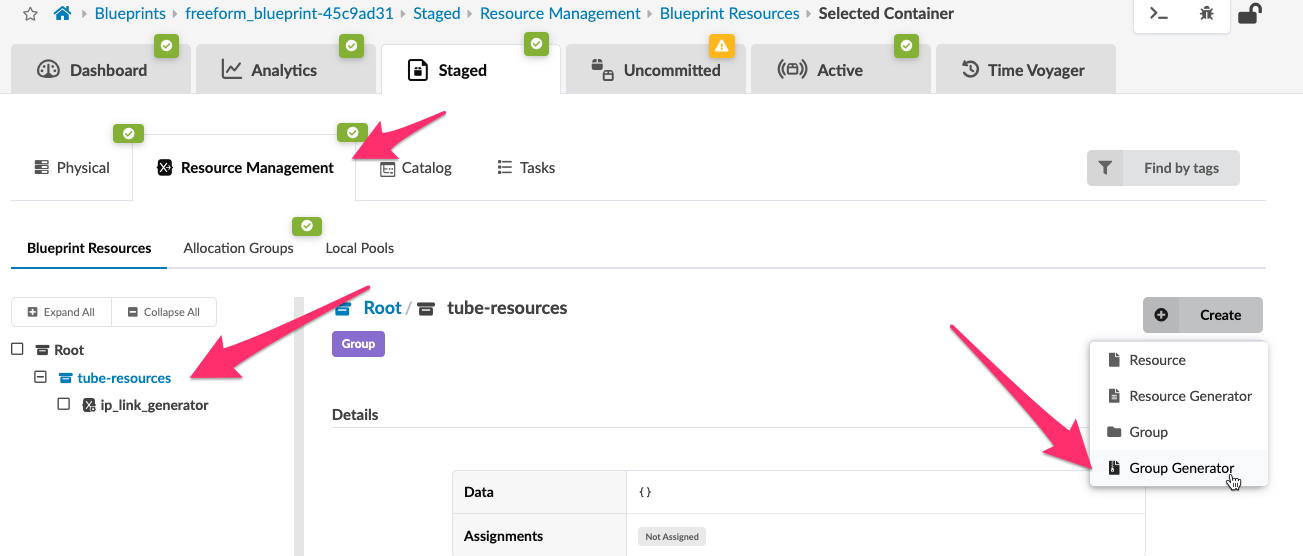Click Find by tags button

(1180, 168)
